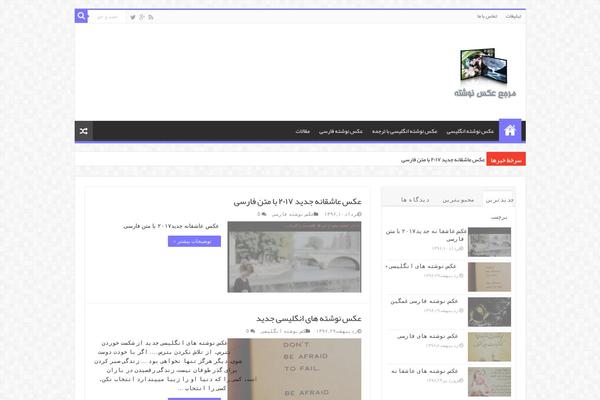Switch to the جدیدترین sidebar tab

[x=499, y=200]
